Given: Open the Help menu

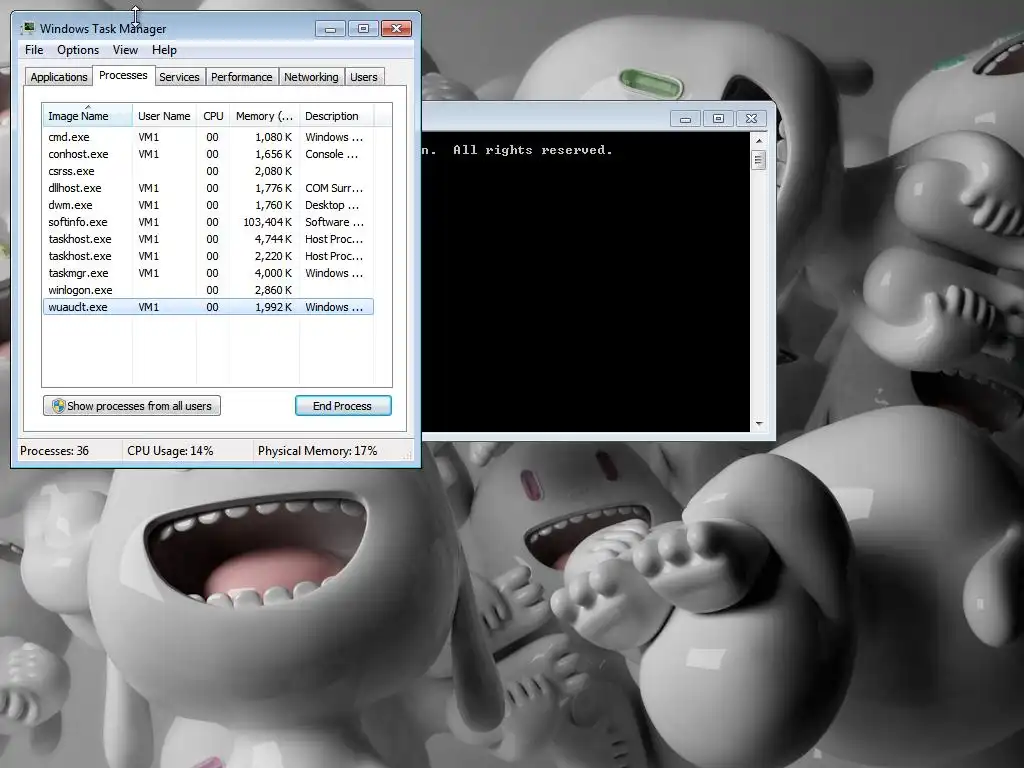Looking at the screenshot, I should [x=164, y=50].
